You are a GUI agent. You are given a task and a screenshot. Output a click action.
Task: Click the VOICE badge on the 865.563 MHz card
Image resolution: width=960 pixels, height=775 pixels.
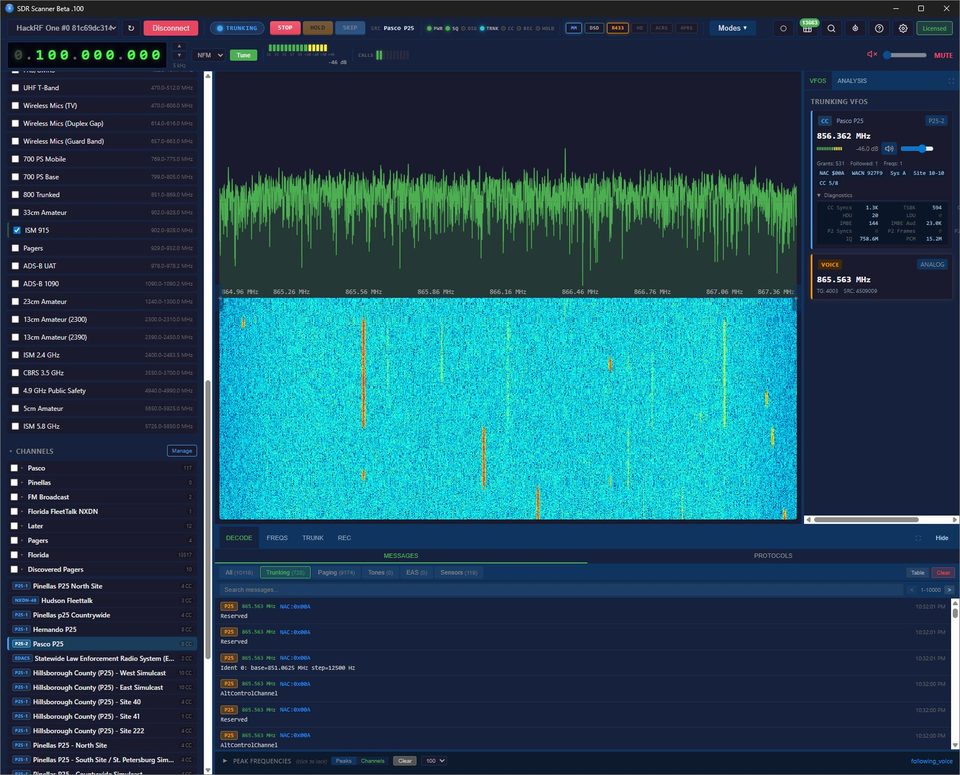[830, 264]
